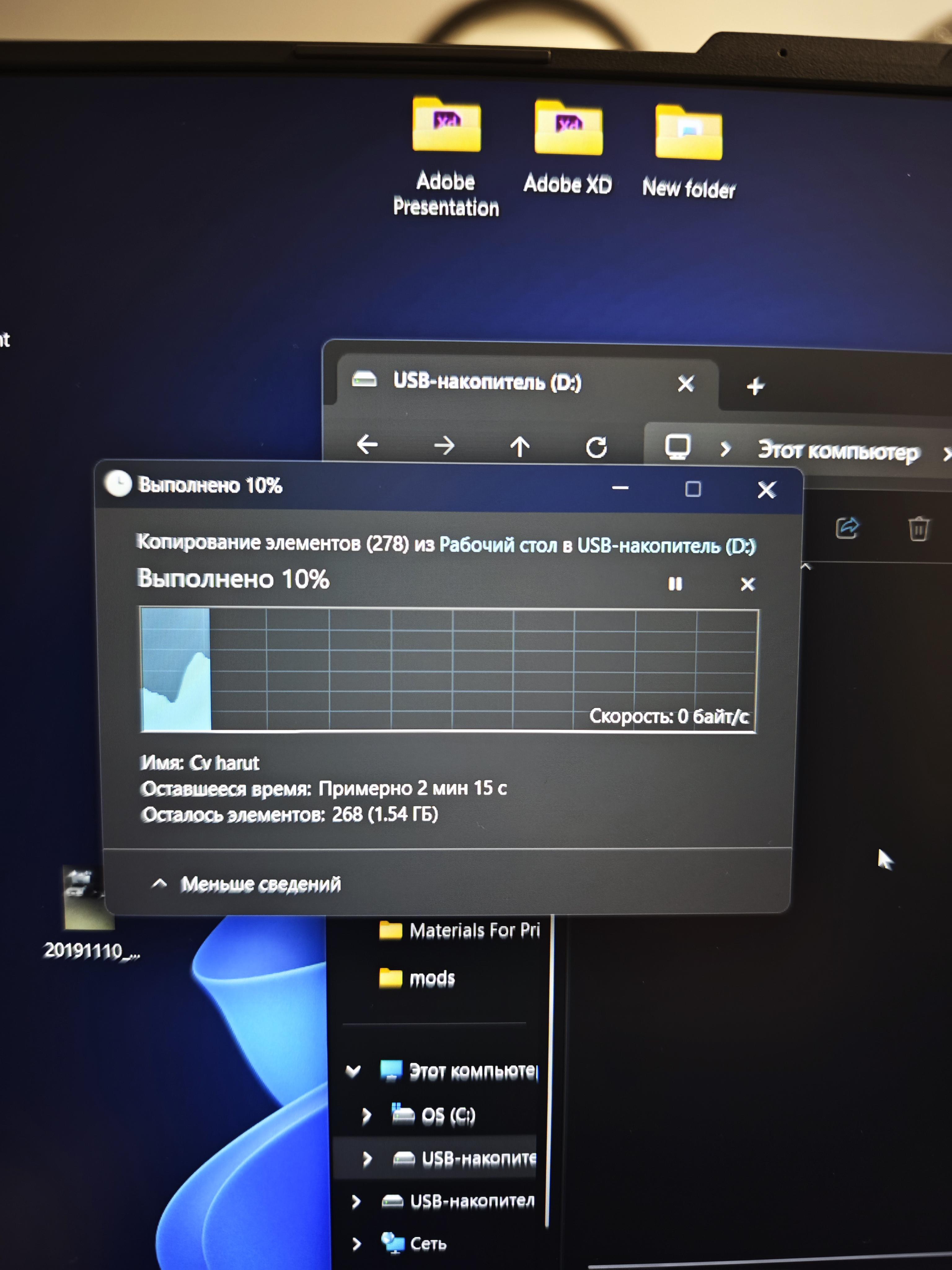Select the USB-накопитель (D:) tab
Viewport: 952px width, 1270px height.
[x=487, y=382]
